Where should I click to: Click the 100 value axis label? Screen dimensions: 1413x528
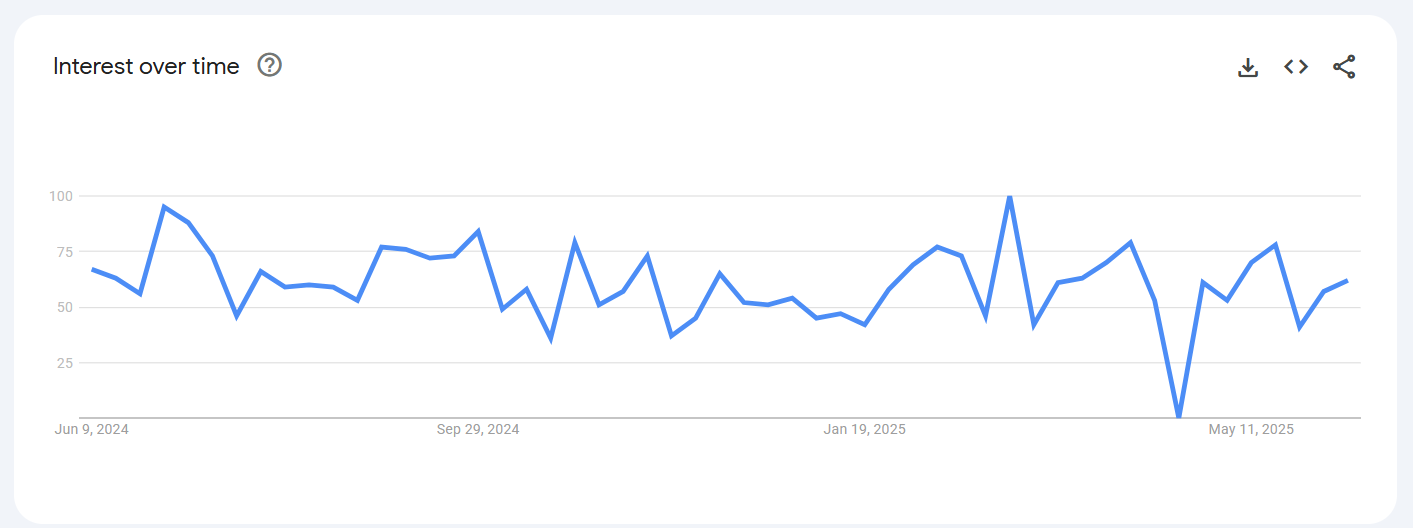[61, 196]
